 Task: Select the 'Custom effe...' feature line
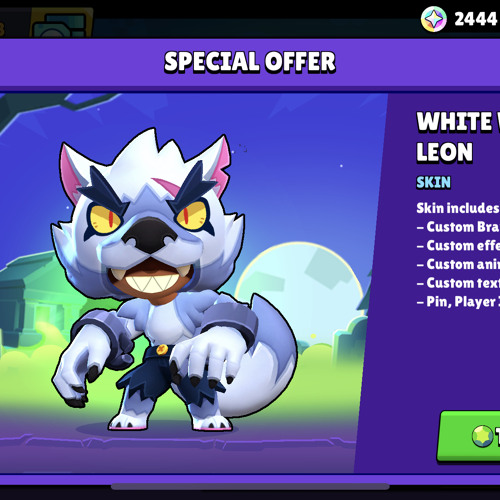(458, 246)
